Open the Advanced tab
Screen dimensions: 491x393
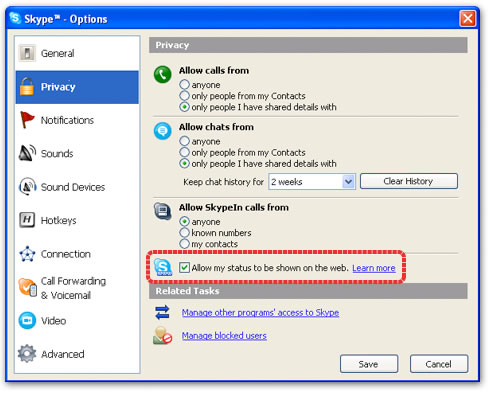[x=77, y=354]
